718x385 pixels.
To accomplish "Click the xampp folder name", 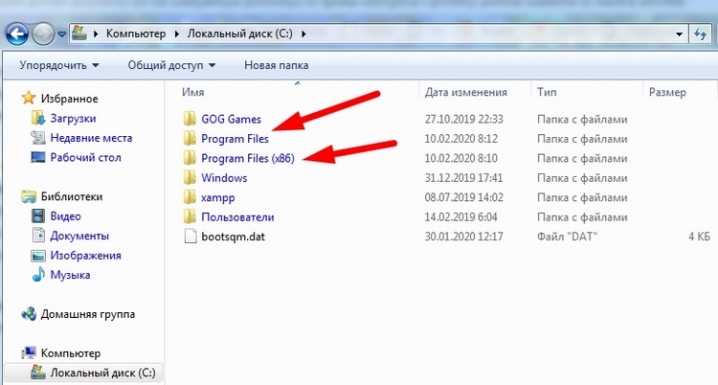I will click(x=218, y=198).
